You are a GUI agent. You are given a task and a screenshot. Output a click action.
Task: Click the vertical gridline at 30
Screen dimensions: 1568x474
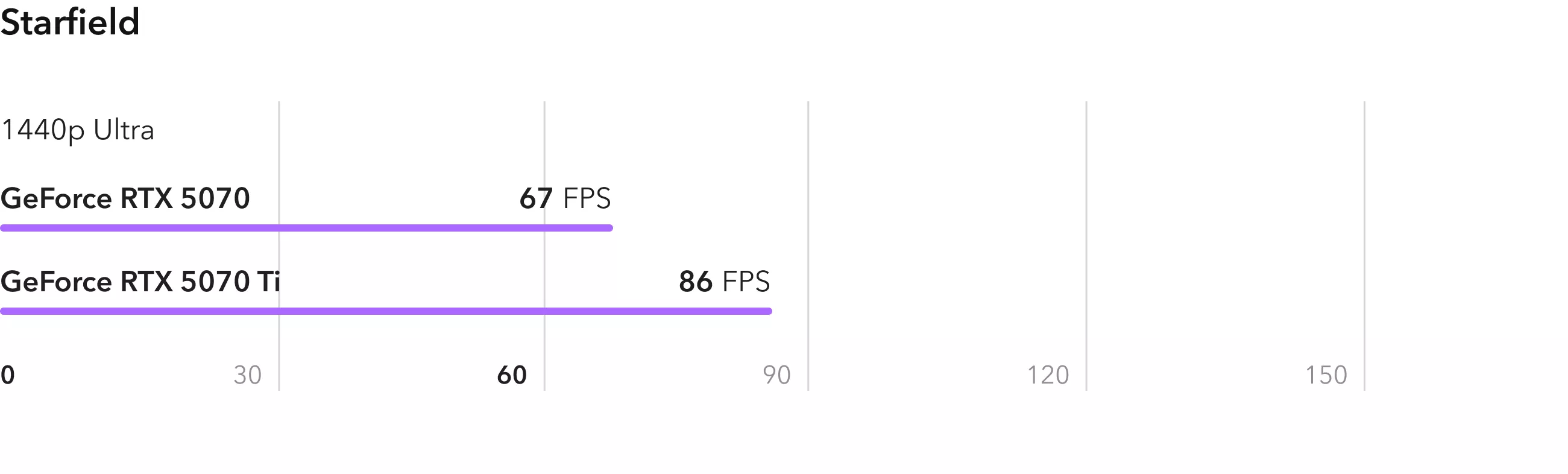[x=279, y=246]
